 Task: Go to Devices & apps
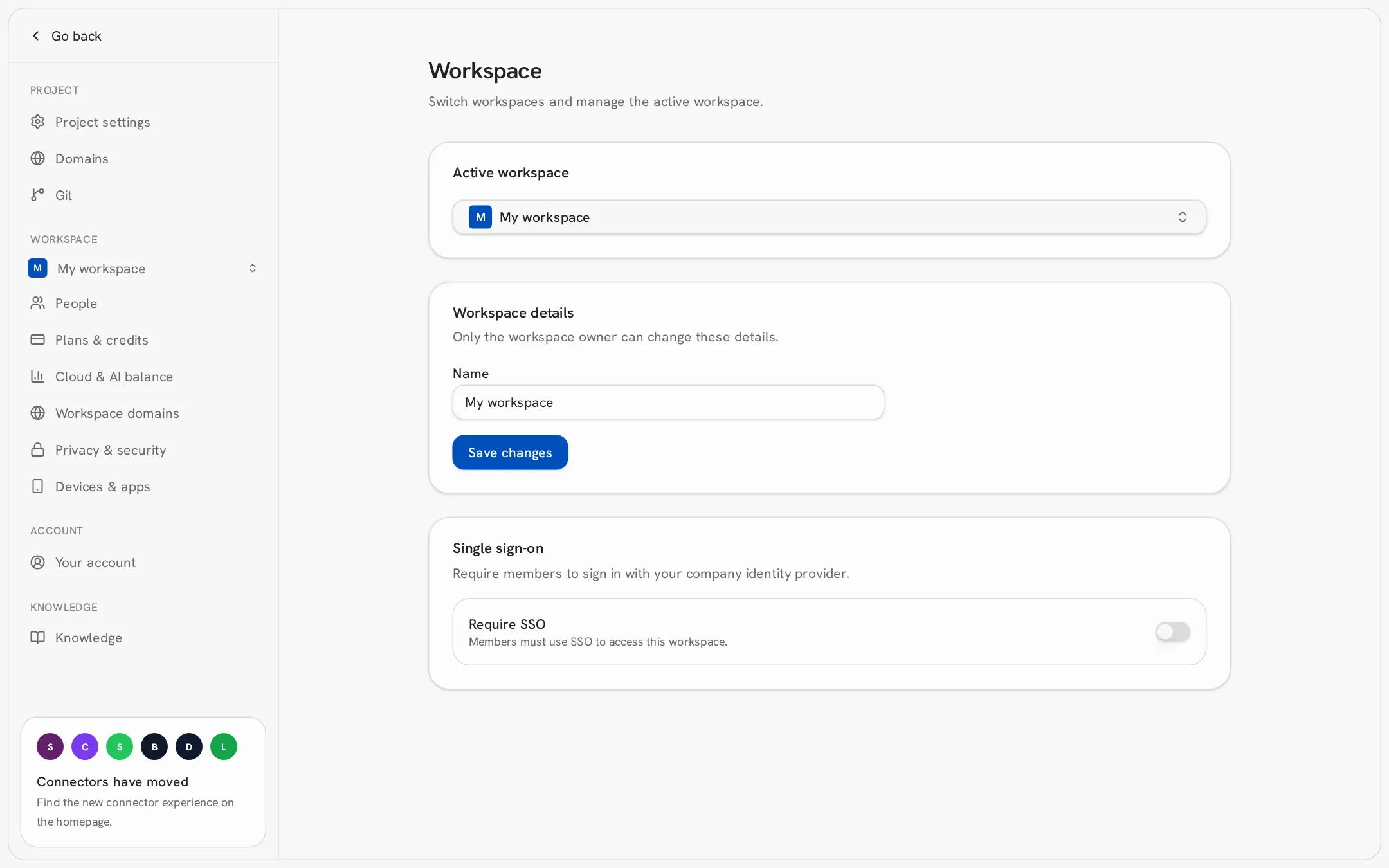[x=143, y=486]
